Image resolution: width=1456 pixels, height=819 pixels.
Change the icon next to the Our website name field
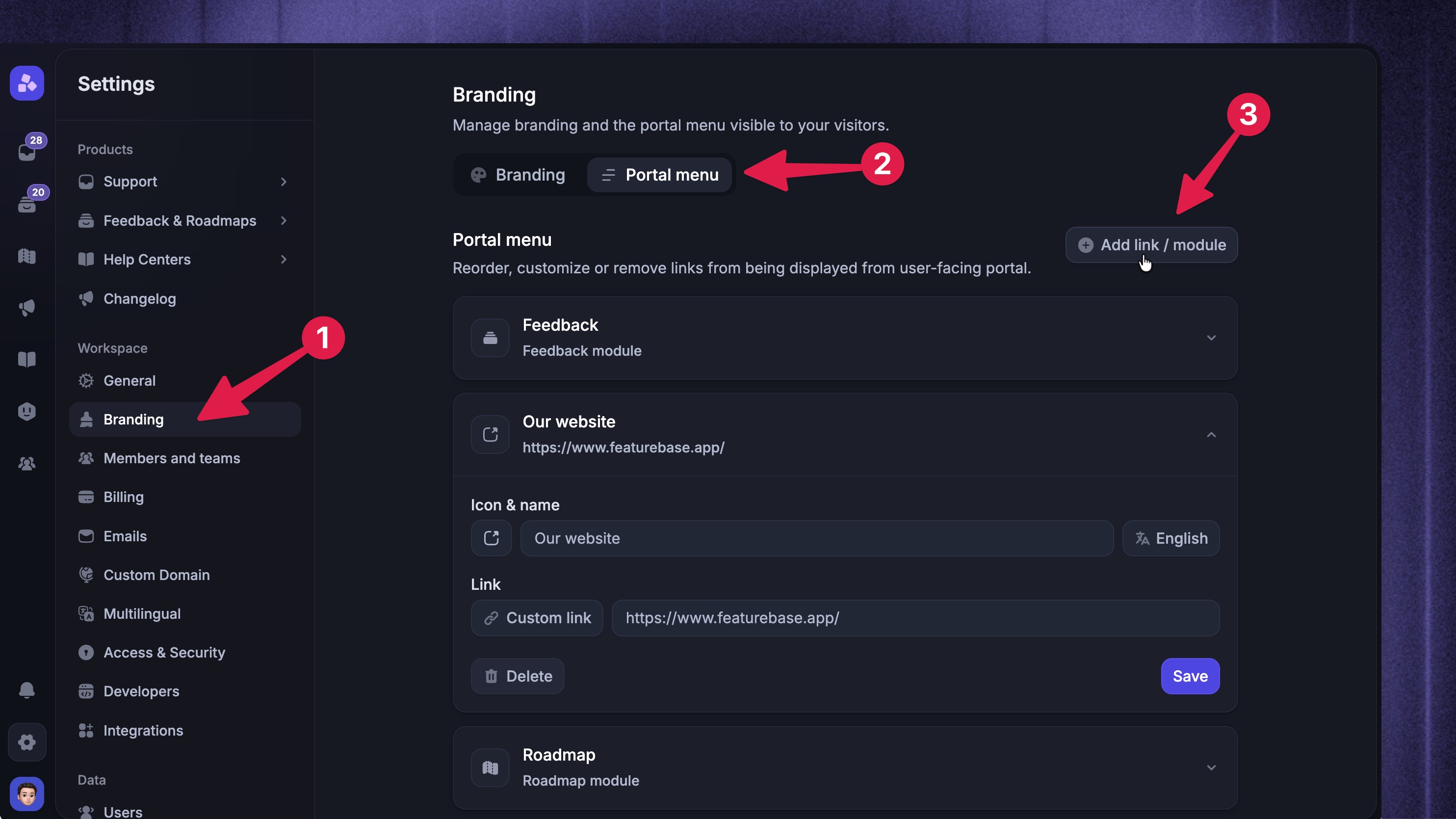coord(491,538)
